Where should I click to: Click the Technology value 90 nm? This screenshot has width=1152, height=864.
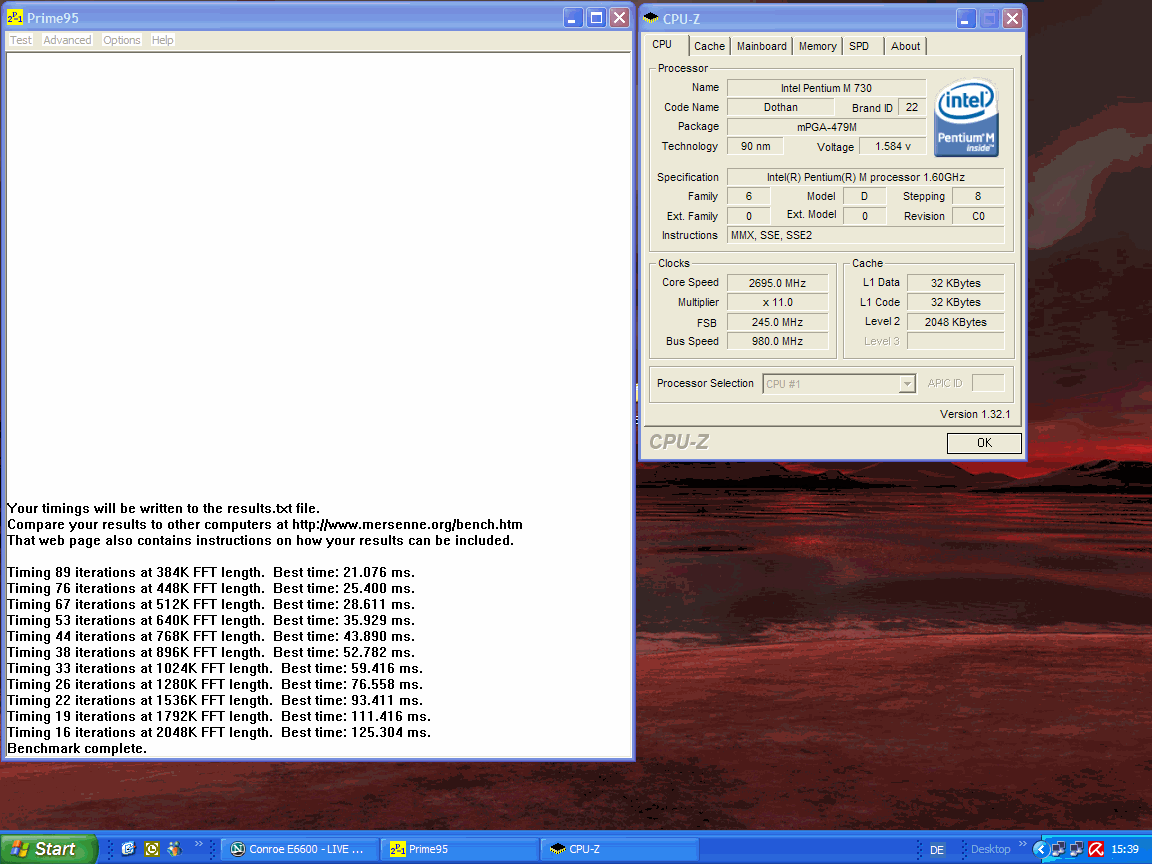[x=755, y=146]
